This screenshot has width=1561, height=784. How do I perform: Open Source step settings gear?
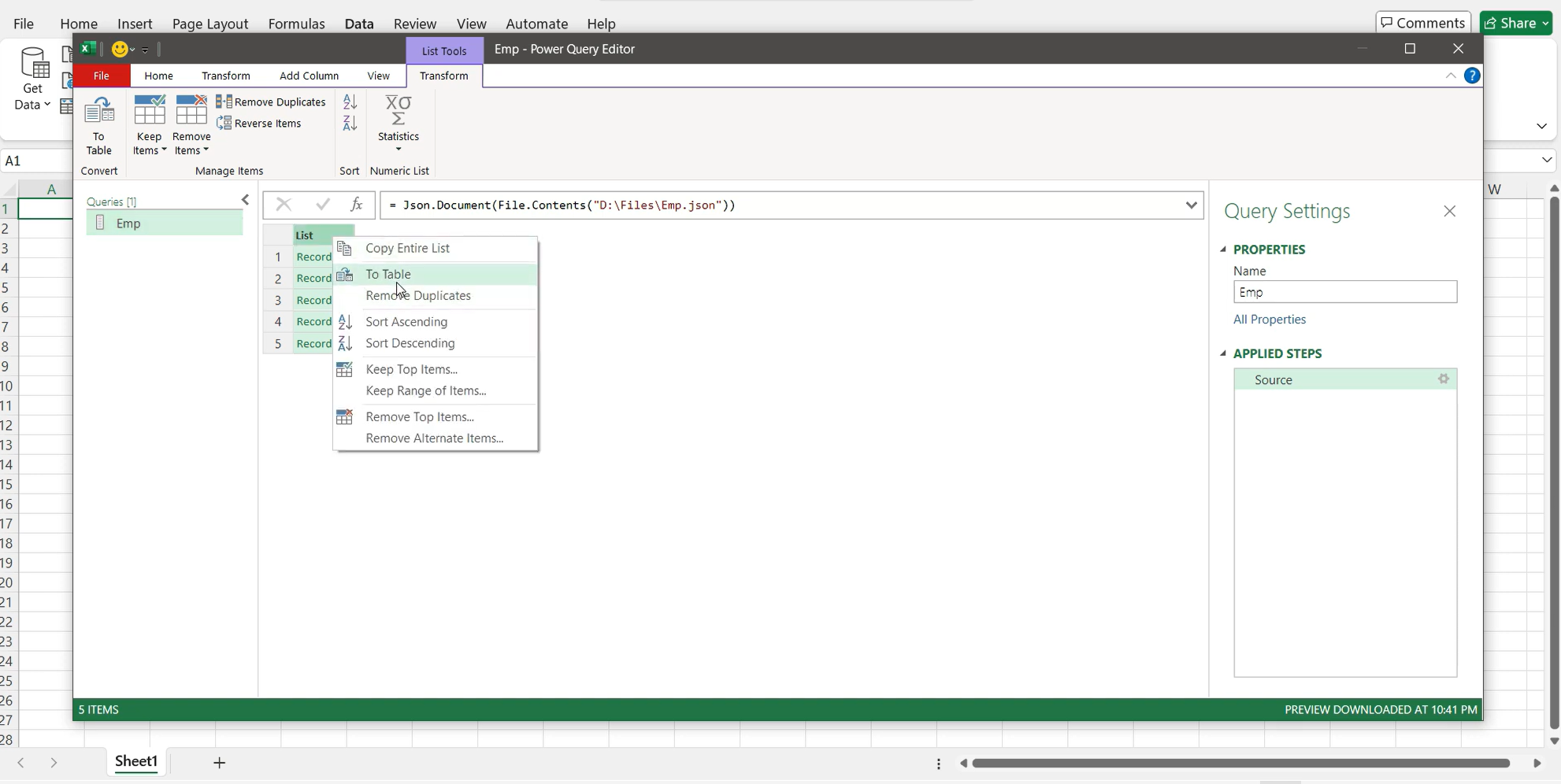pos(1443,379)
